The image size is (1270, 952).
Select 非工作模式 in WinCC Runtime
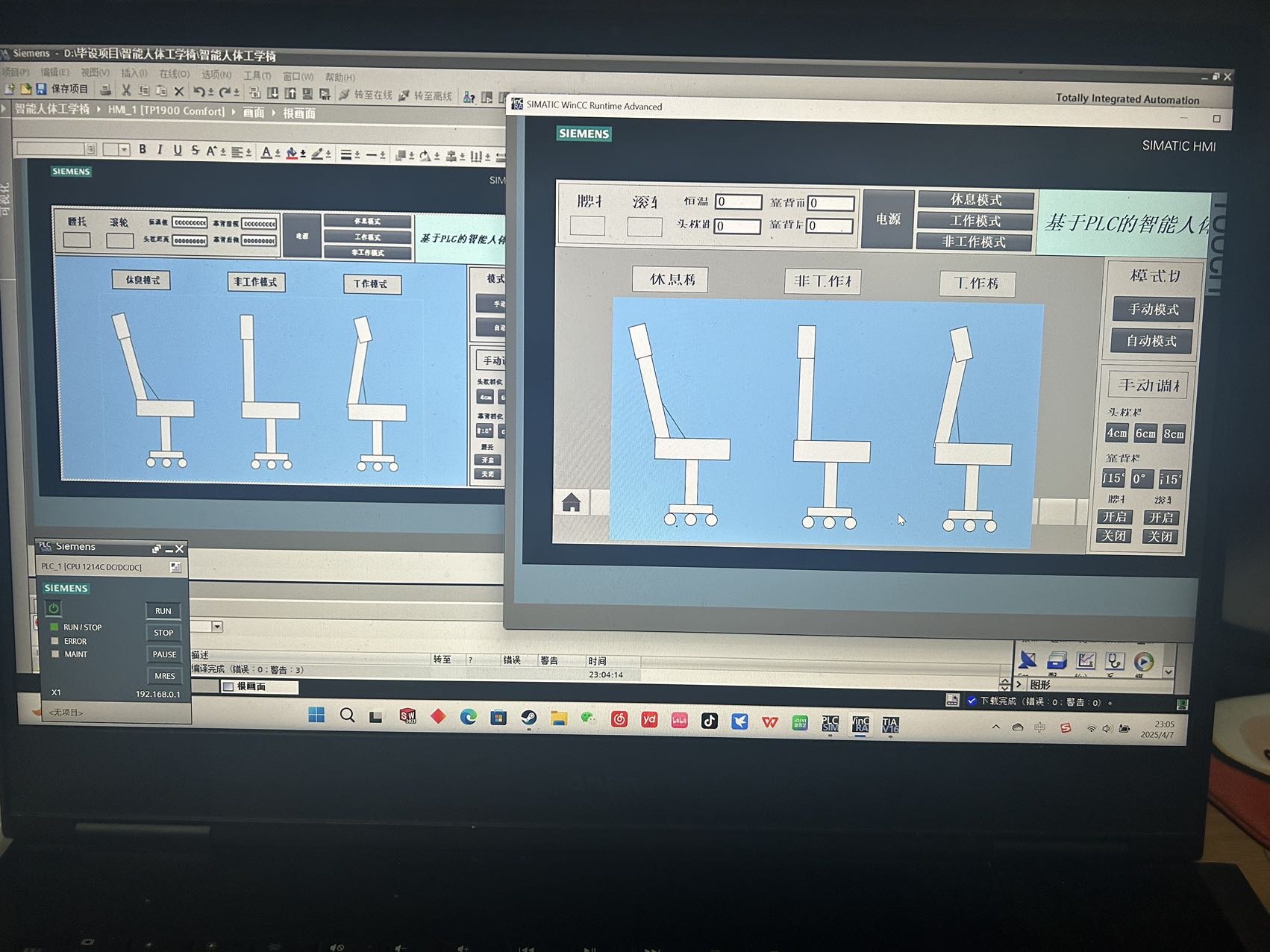tap(974, 242)
